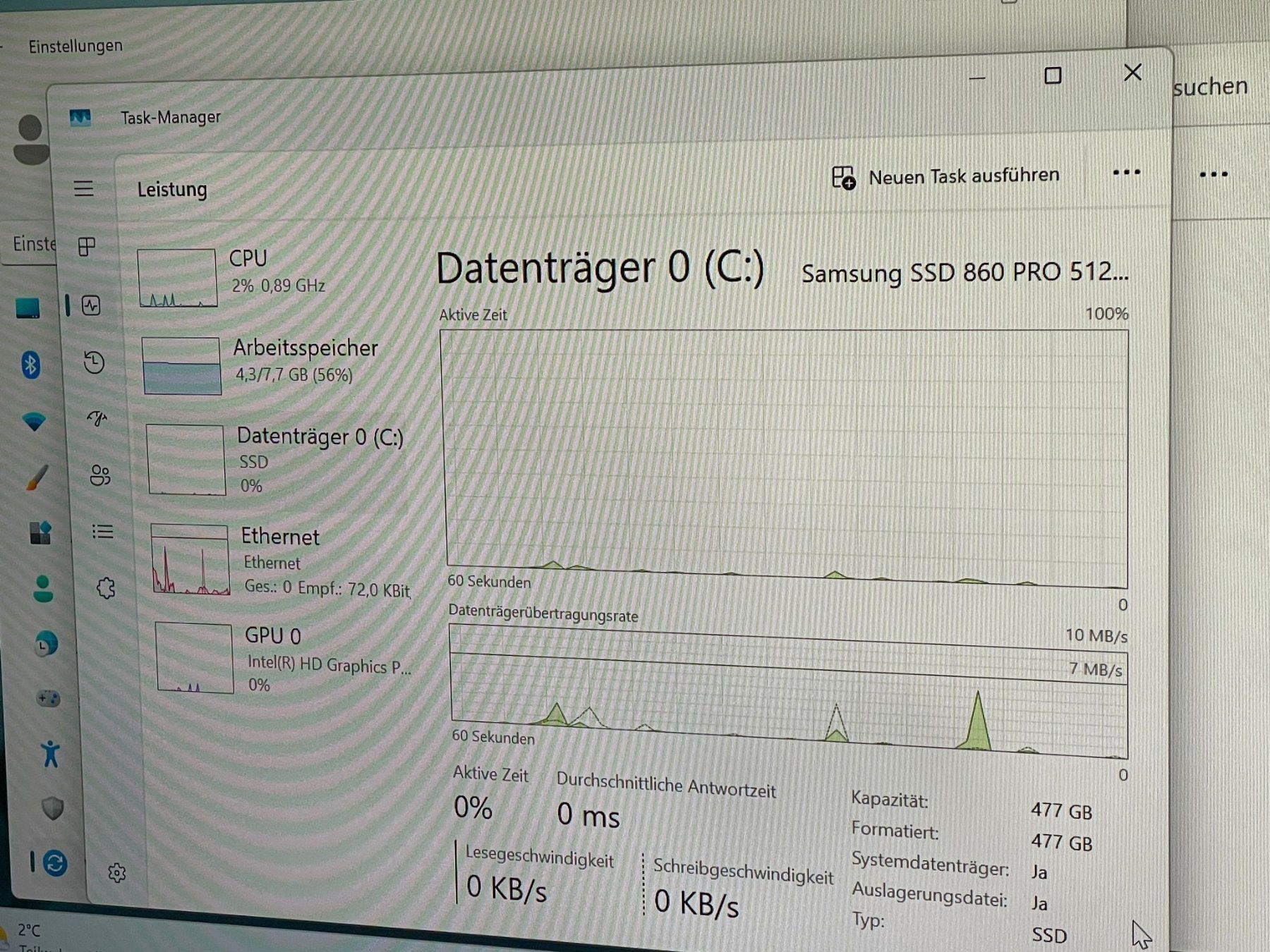
Task: Open Personalization brush icon in Einstellungen
Action: 37,477
